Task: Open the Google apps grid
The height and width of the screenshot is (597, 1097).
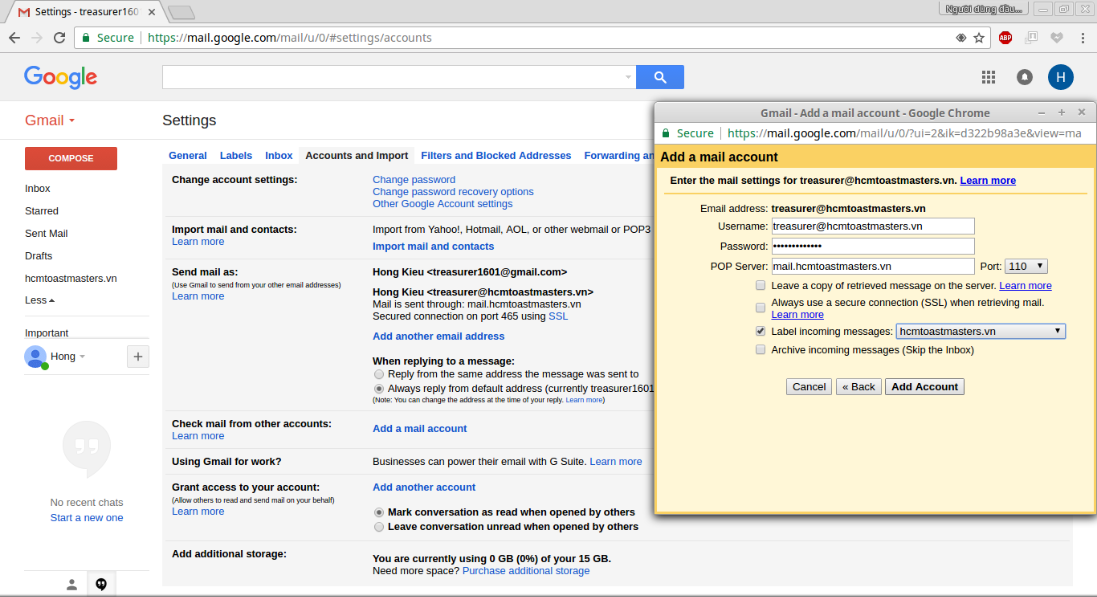Action: [x=988, y=77]
